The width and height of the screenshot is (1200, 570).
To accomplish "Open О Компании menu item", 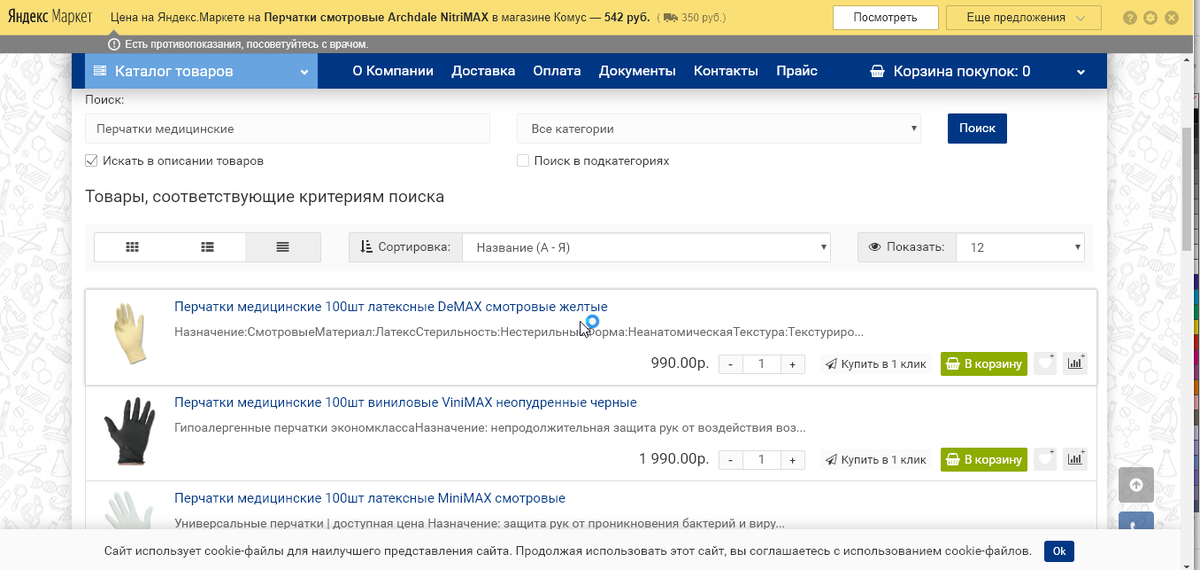I will point(393,71).
